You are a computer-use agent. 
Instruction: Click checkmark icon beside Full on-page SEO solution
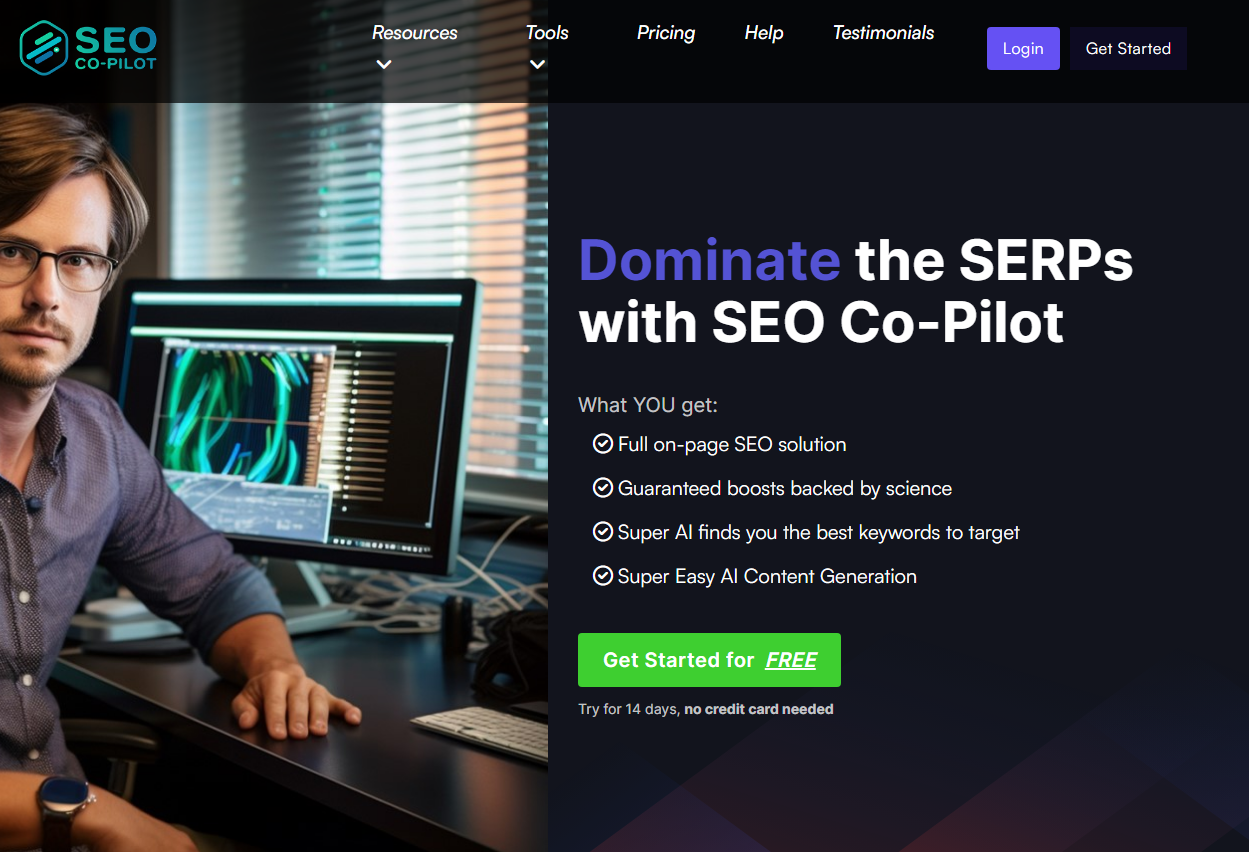click(603, 443)
